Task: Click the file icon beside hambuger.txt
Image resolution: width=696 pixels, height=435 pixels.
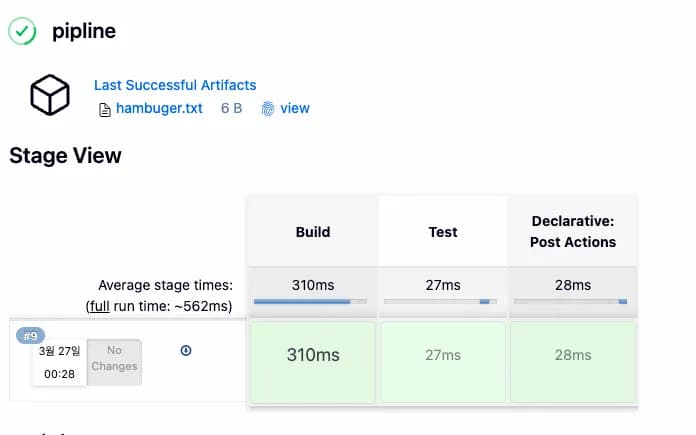Action: (x=105, y=110)
